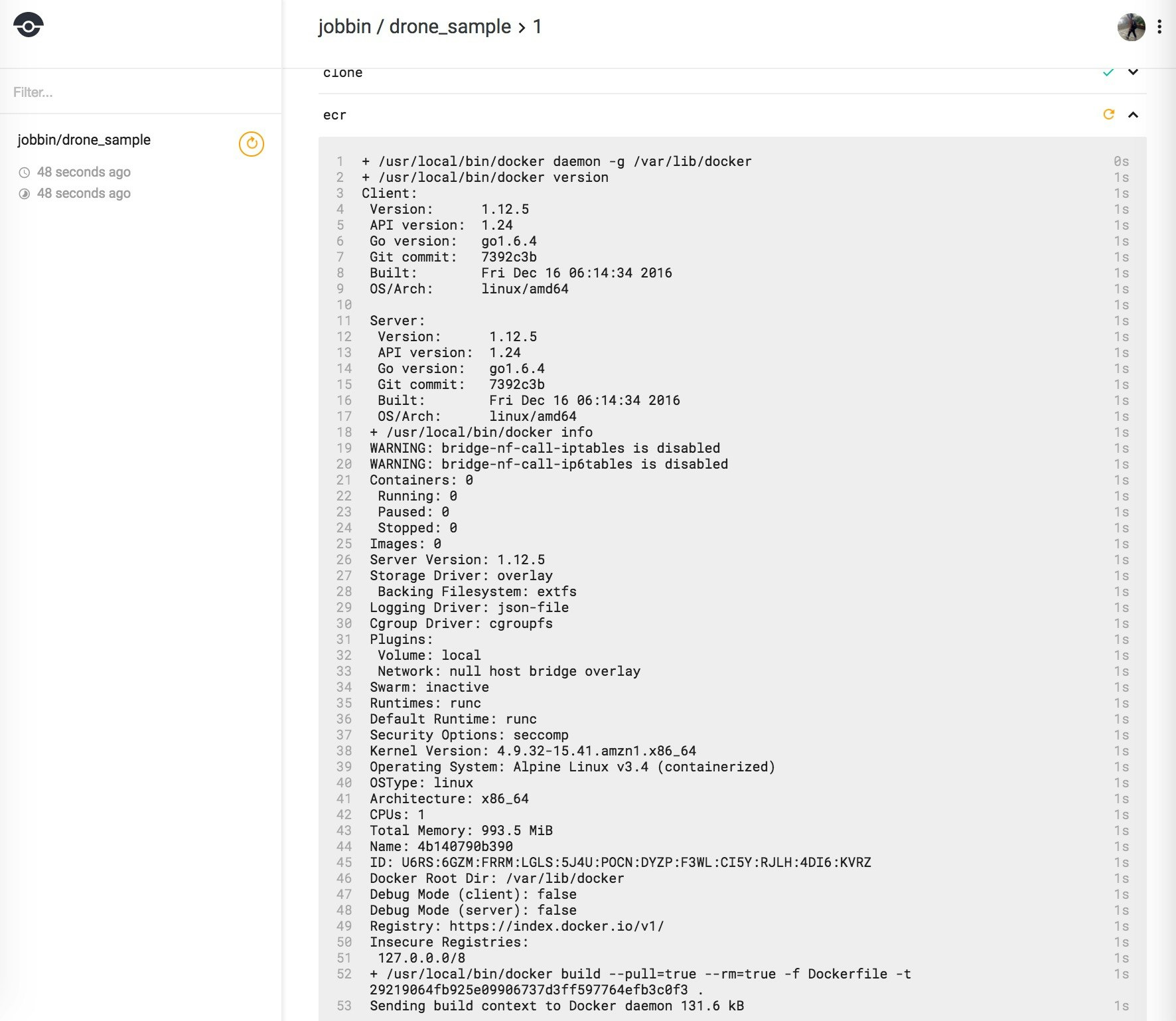The height and width of the screenshot is (1021, 1176).
Task: Click log line '+ /usr/local/bin/docker version'
Action: coord(485,177)
